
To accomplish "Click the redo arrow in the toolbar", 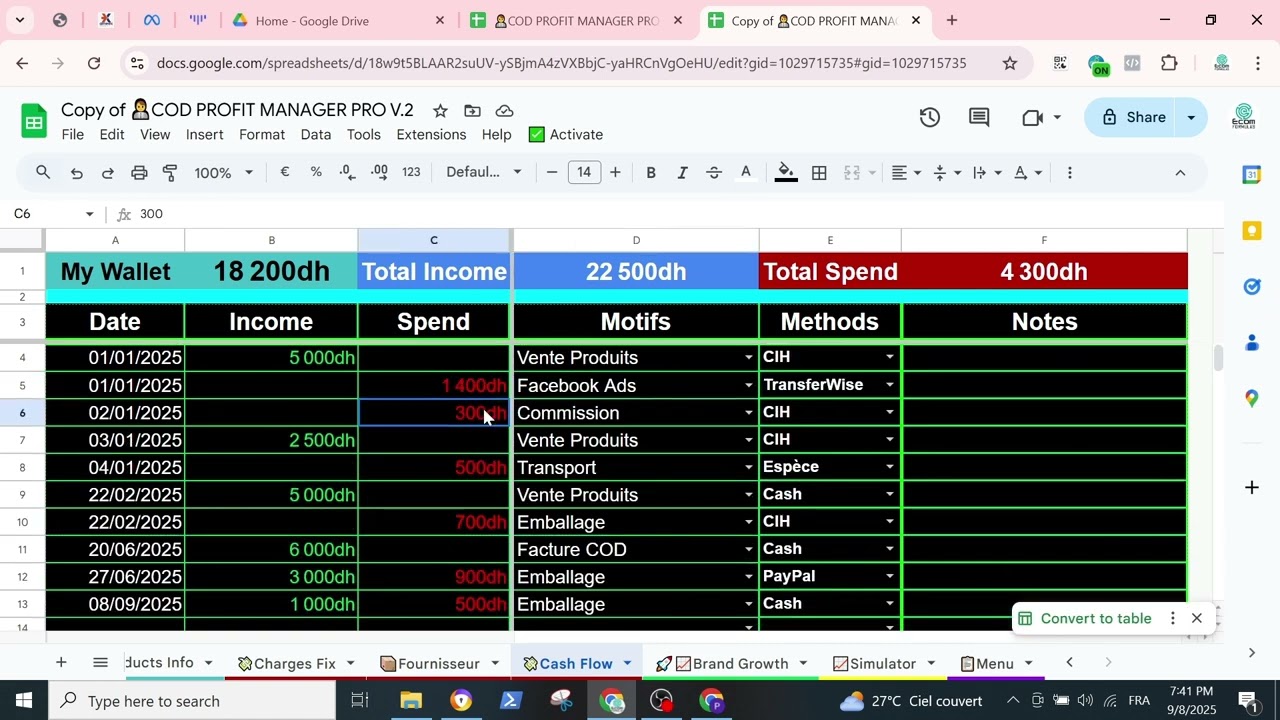I will coord(107,173).
